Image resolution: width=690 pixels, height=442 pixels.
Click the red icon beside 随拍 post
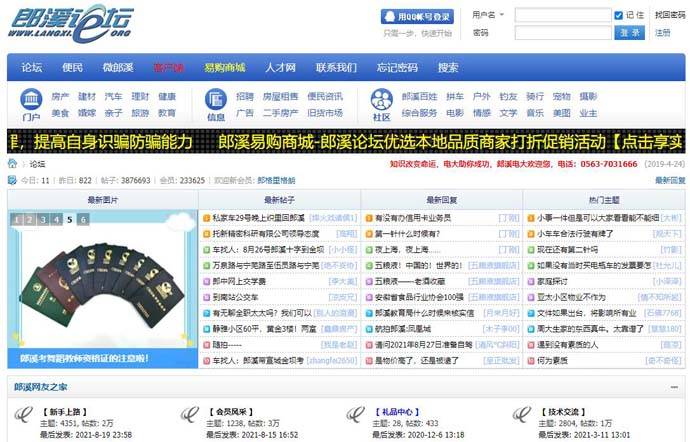tap(206, 345)
